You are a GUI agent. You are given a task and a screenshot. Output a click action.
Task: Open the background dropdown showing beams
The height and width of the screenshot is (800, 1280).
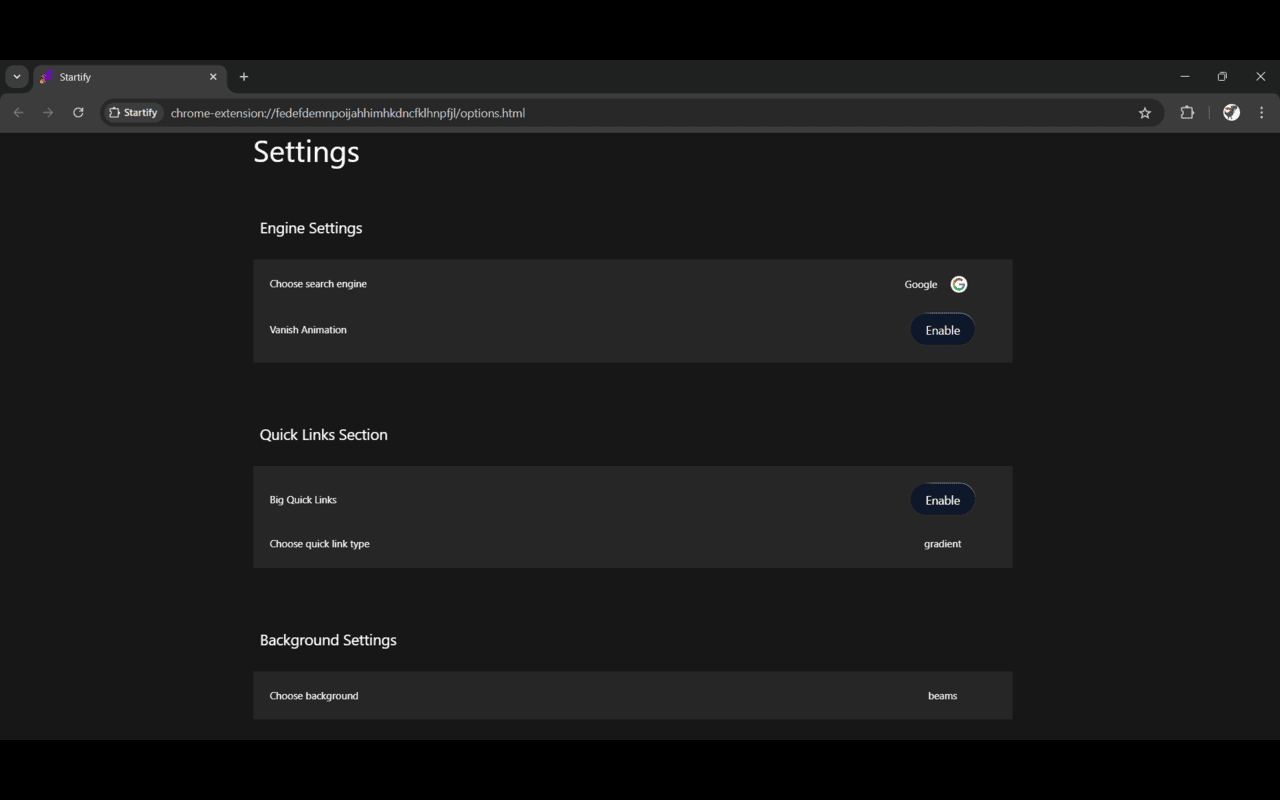coord(942,696)
